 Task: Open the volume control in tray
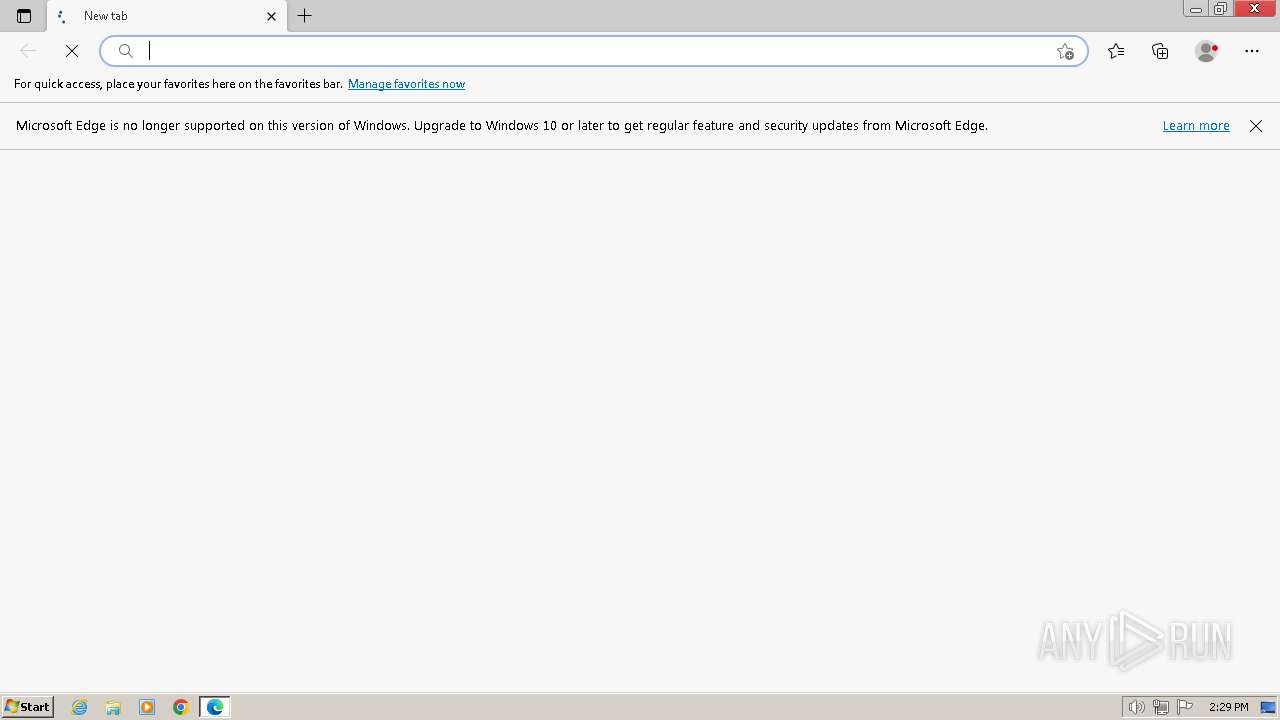pyautogui.click(x=1136, y=707)
